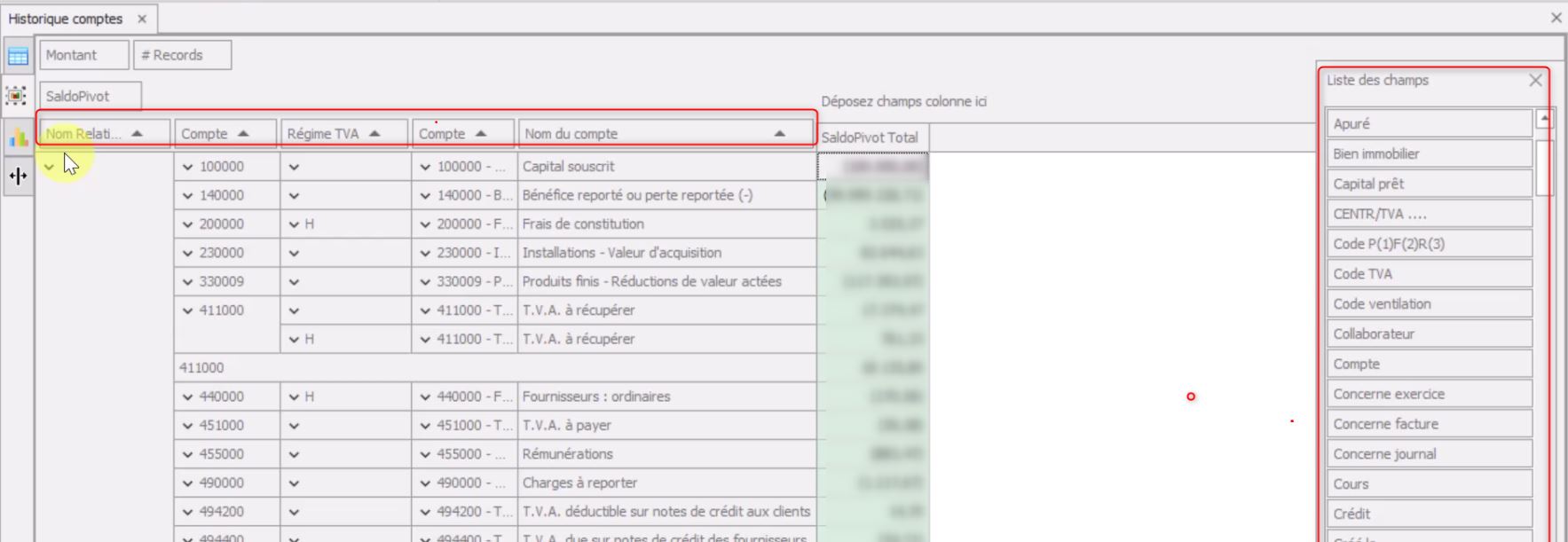Click the sort arrow on Nom du compte
The image size is (1568, 542).
click(779, 134)
